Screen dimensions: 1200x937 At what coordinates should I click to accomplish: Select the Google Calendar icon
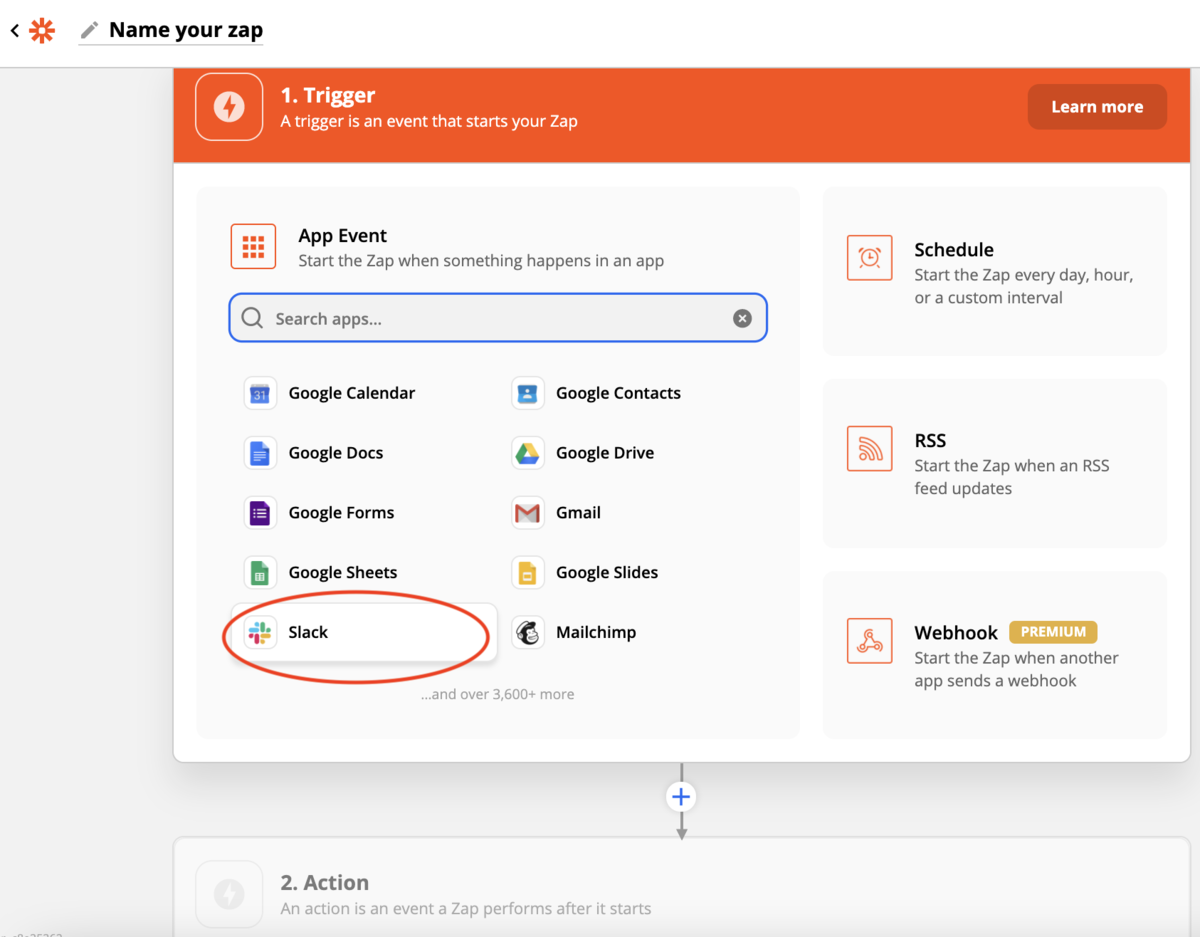tap(260, 393)
